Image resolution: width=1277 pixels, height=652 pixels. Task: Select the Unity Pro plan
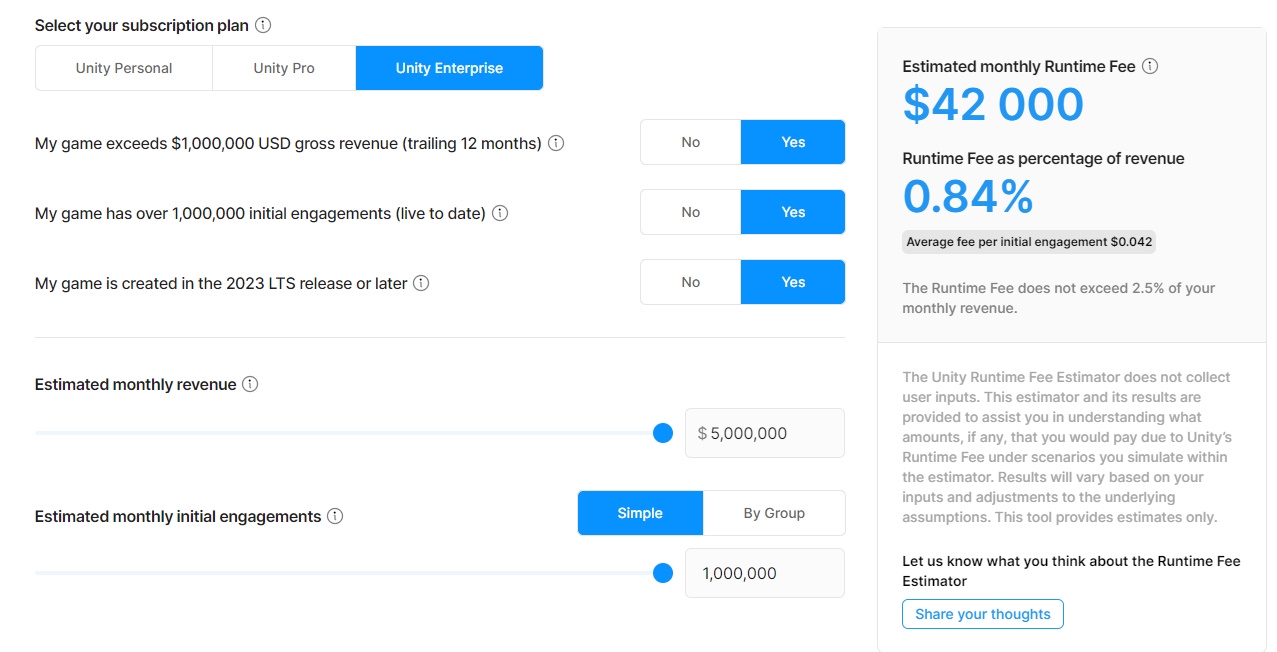(x=284, y=68)
